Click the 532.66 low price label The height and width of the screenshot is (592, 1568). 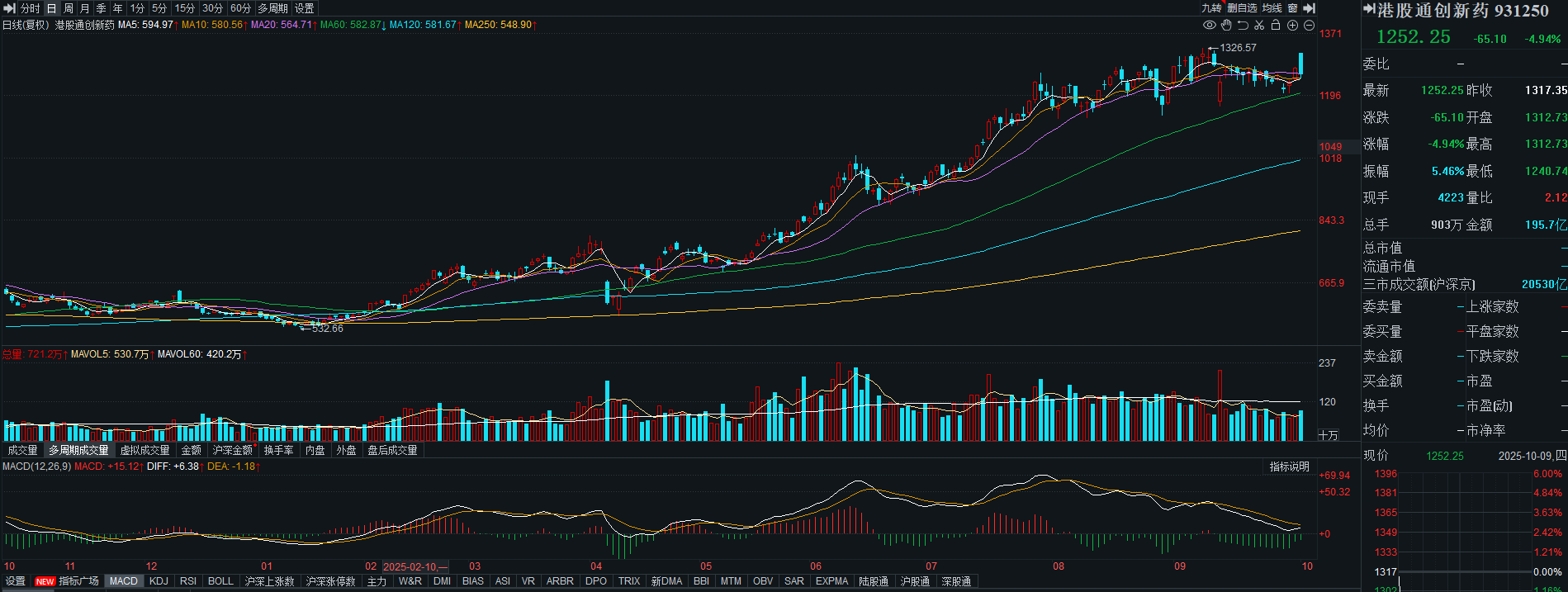tap(327, 329)
